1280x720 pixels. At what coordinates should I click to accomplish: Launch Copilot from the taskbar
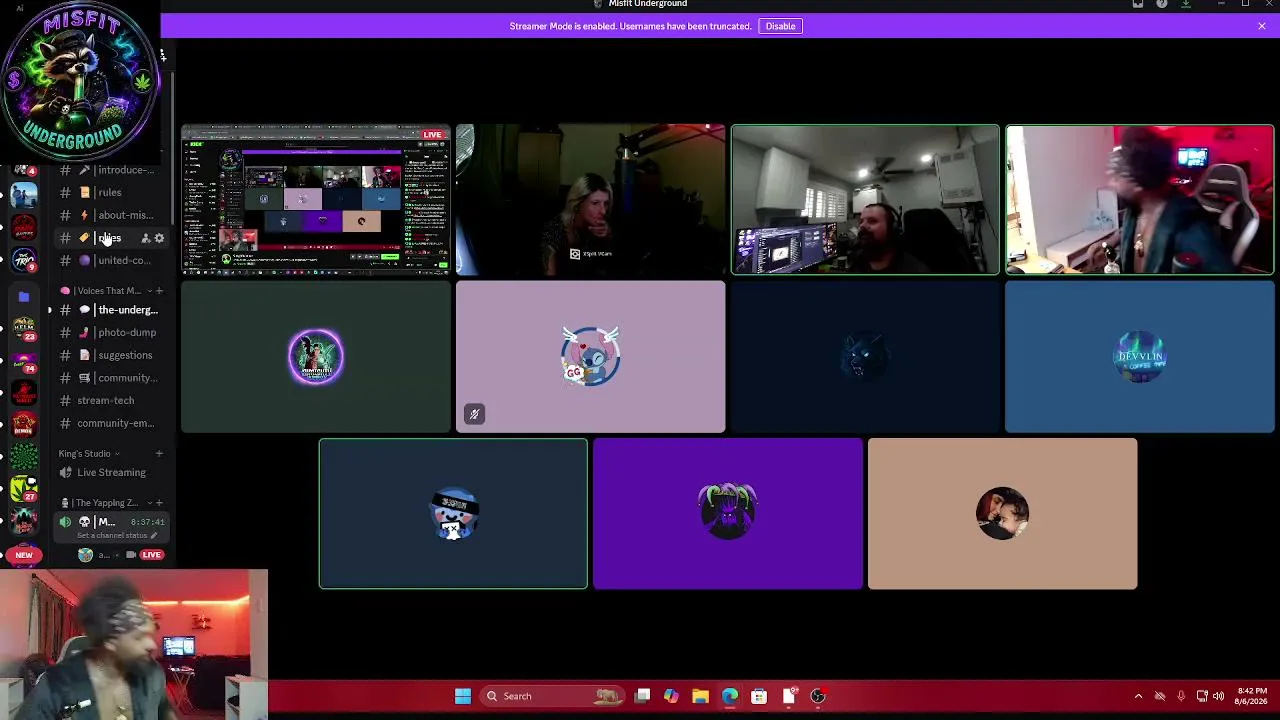[x=671, y=696]
